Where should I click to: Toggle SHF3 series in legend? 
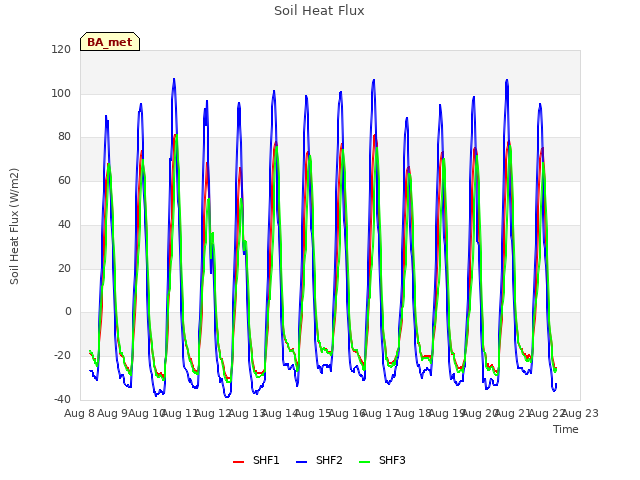point(382,460)
